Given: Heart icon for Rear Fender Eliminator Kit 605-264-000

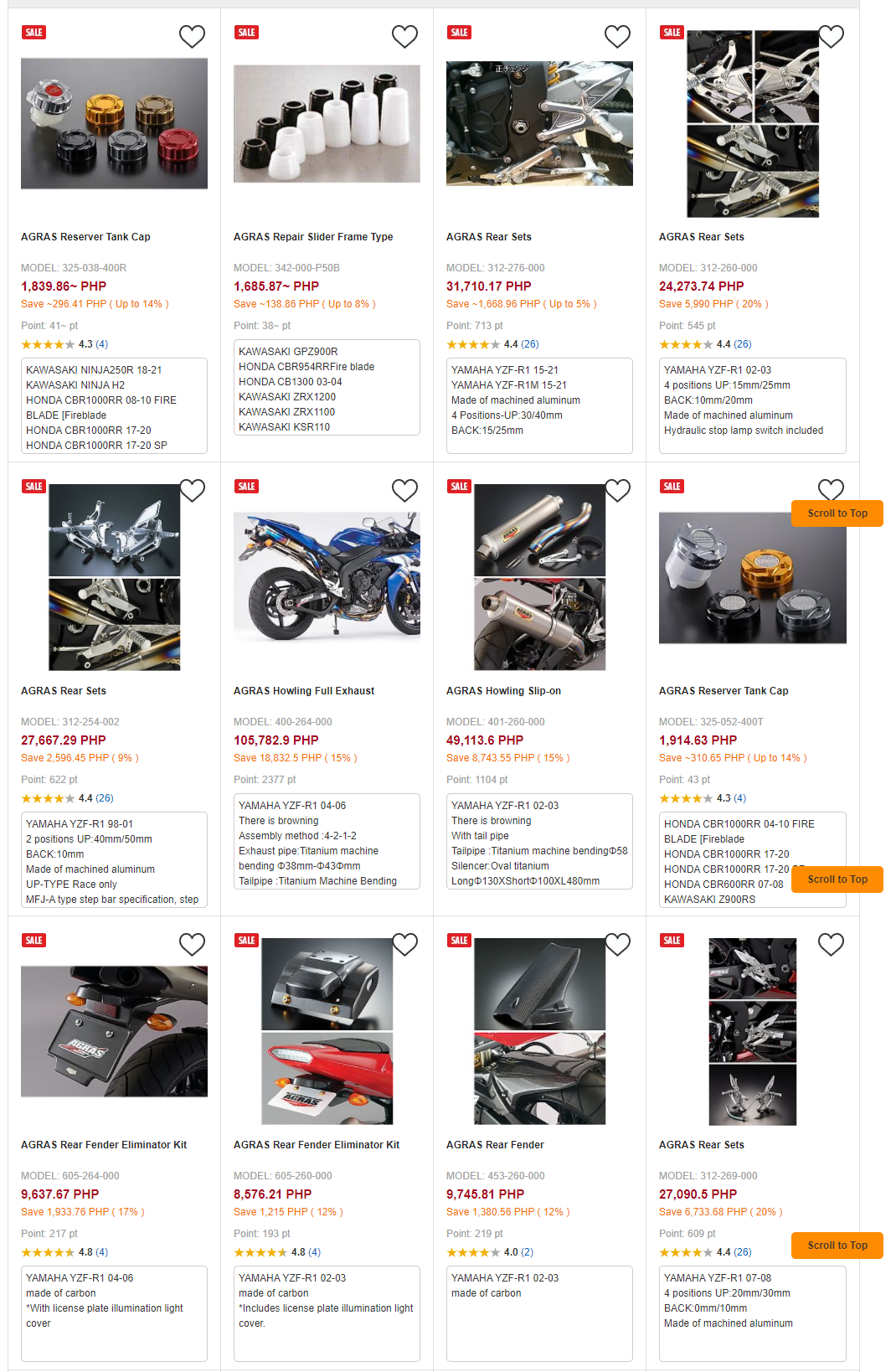Looking at the screenshot, I should coord(193,944).
